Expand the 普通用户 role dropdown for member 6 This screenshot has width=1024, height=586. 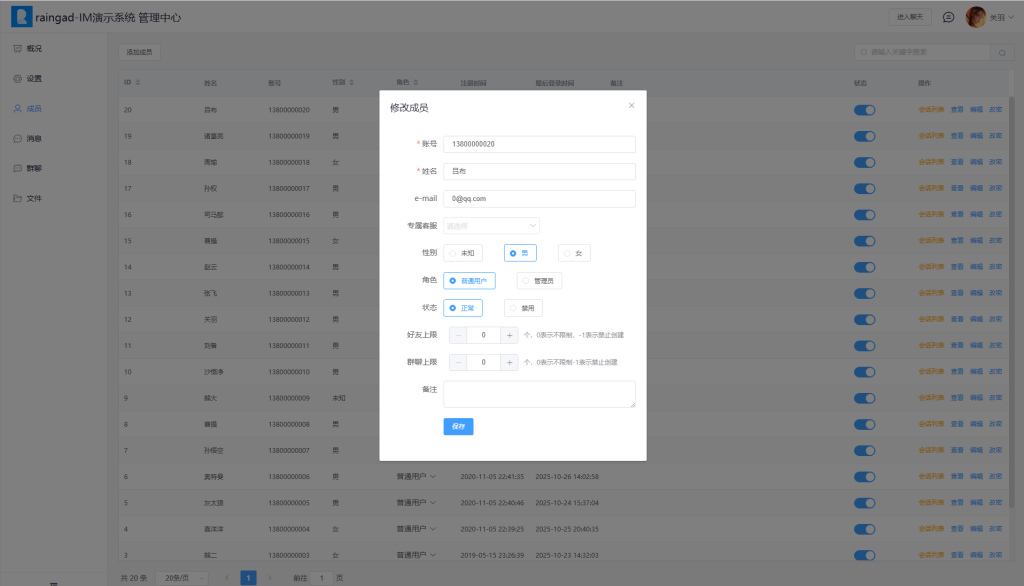pyautogui.click(x=416, y=476)
